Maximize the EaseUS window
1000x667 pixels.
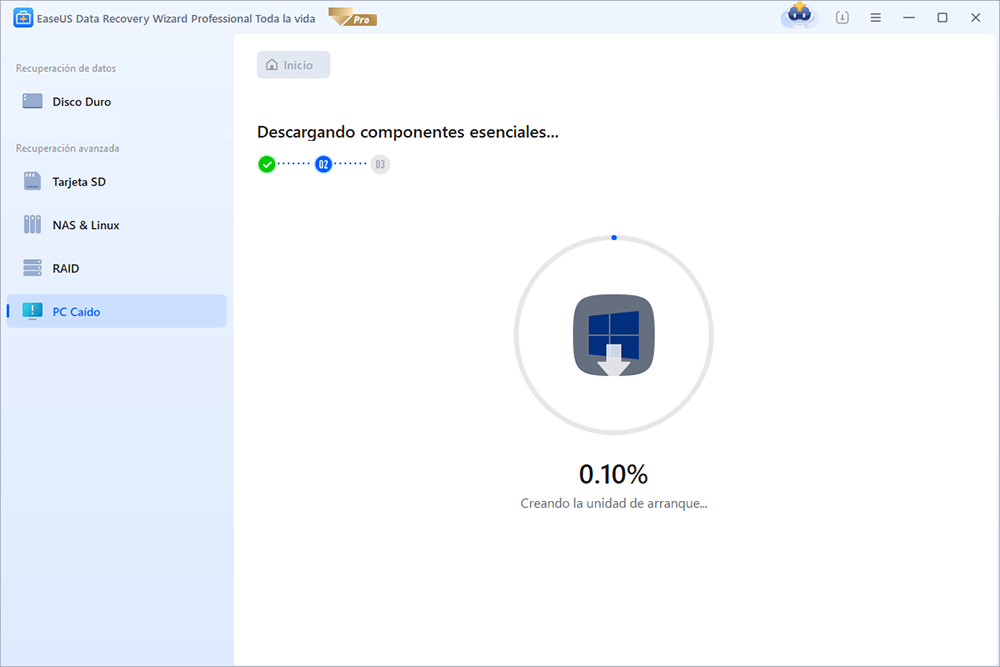click(x=942, y=18)
